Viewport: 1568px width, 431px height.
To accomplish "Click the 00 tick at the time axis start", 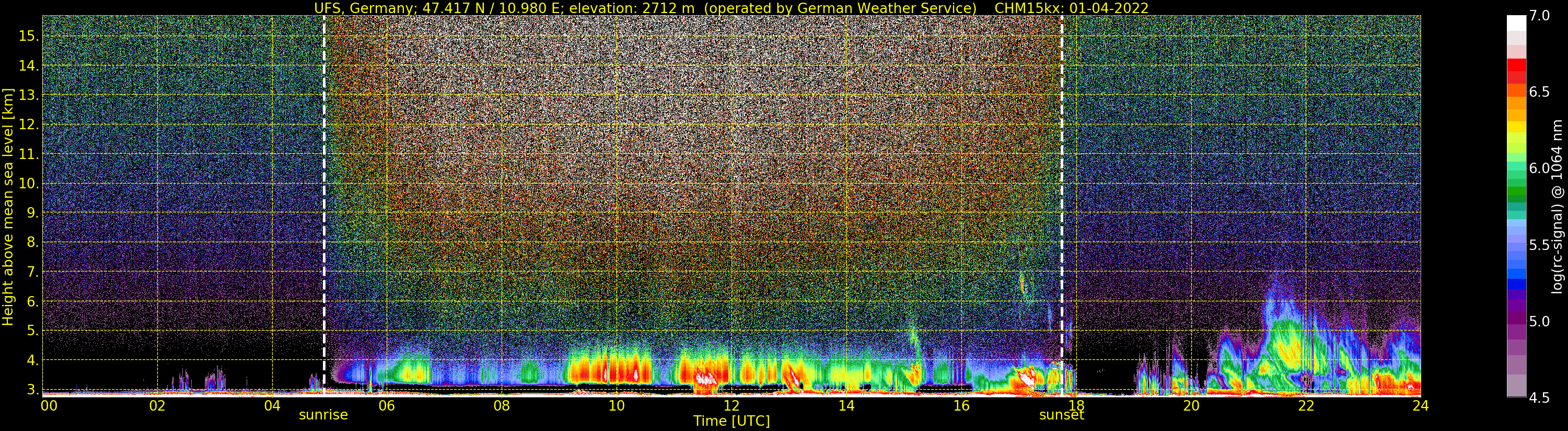I will (x=49, y=406).
